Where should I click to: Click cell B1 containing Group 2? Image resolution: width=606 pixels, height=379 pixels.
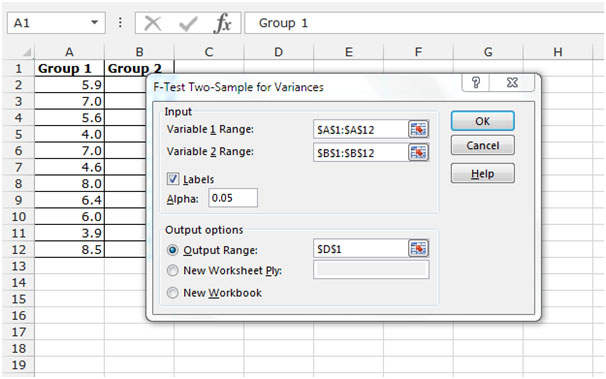click(x=140, y=68)
